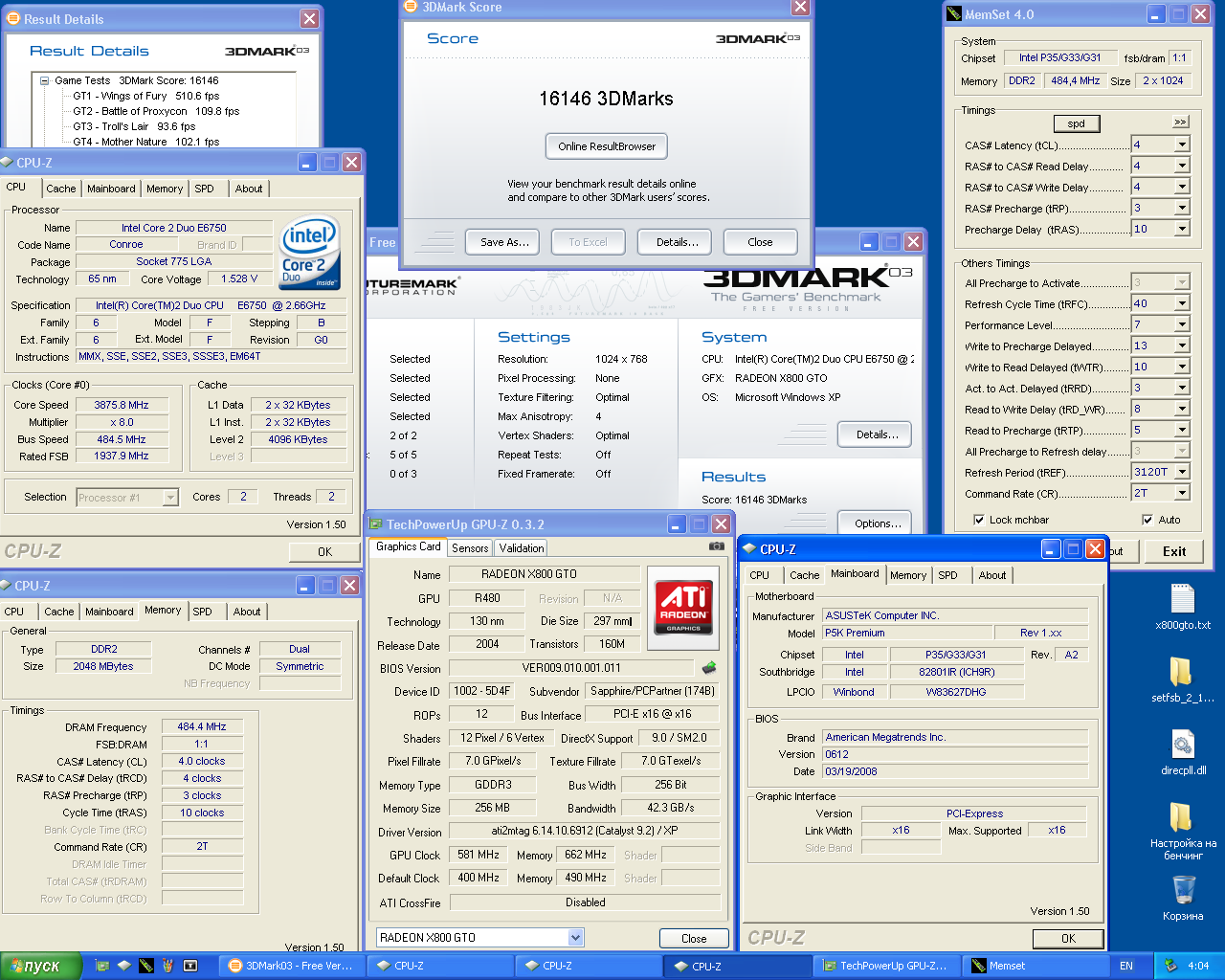This screenshot has width=1225, height=980.
Task: Open the About tab in the Memory CPU-Z window
Action: point(247,612)
